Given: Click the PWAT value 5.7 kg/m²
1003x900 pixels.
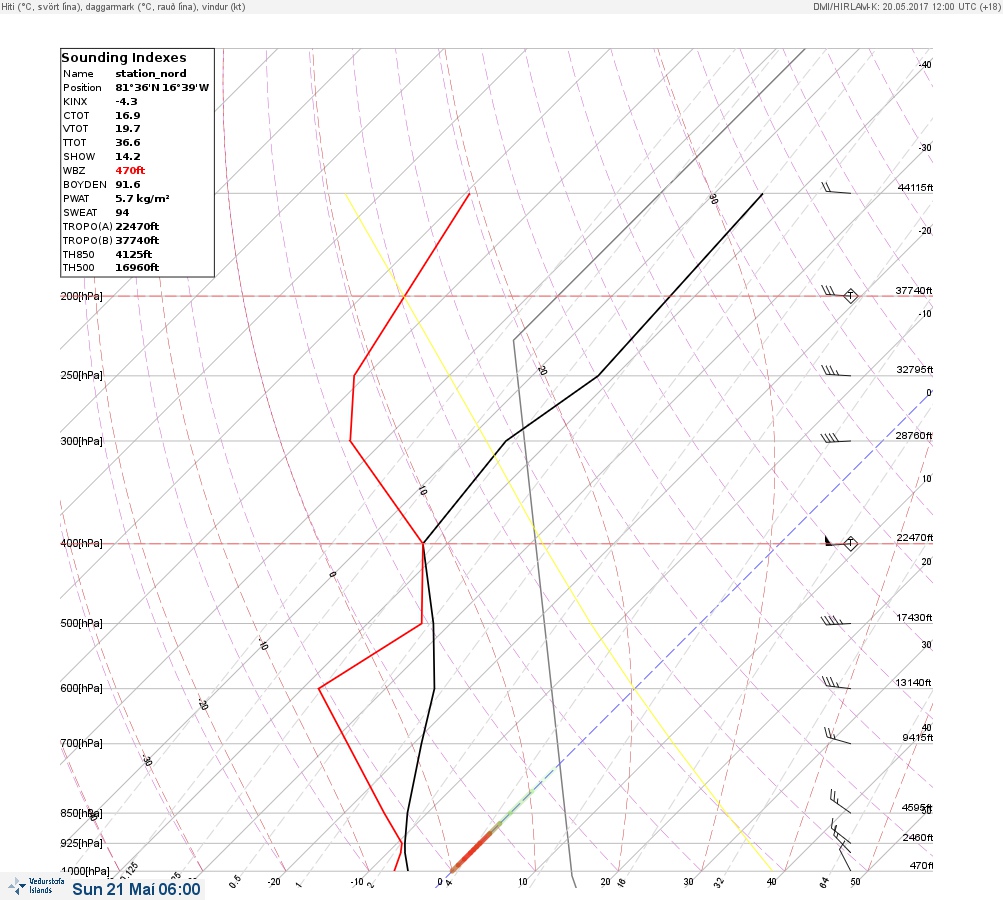Looking at the screenshot, I should coord(142,198).
